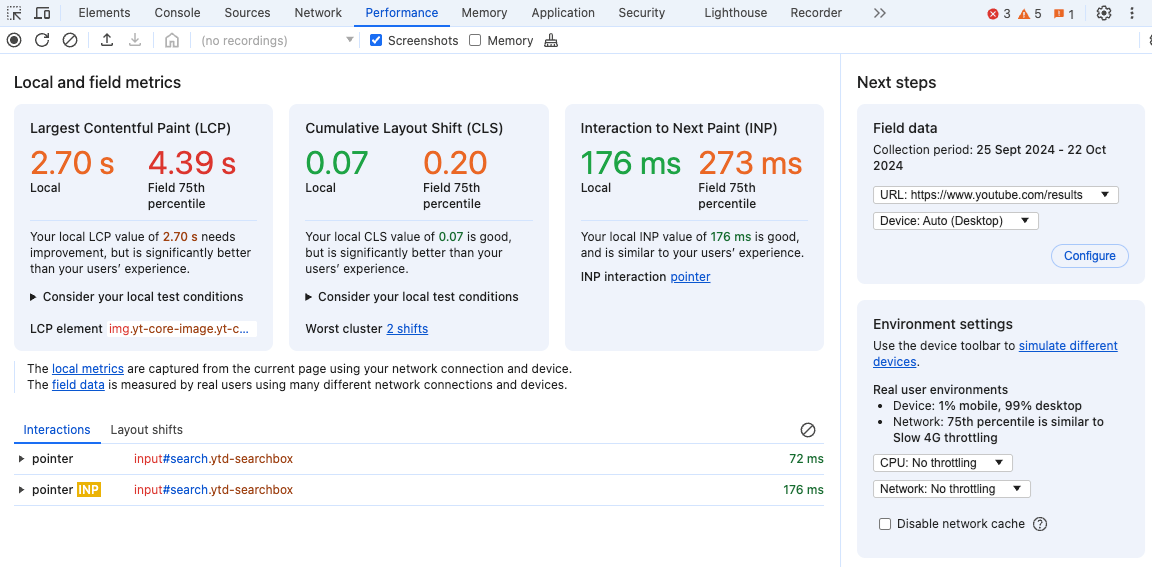This screenshot has width=1152, height=567.
Task: Click the record and reload icon
Action: [x=42, y=40]
